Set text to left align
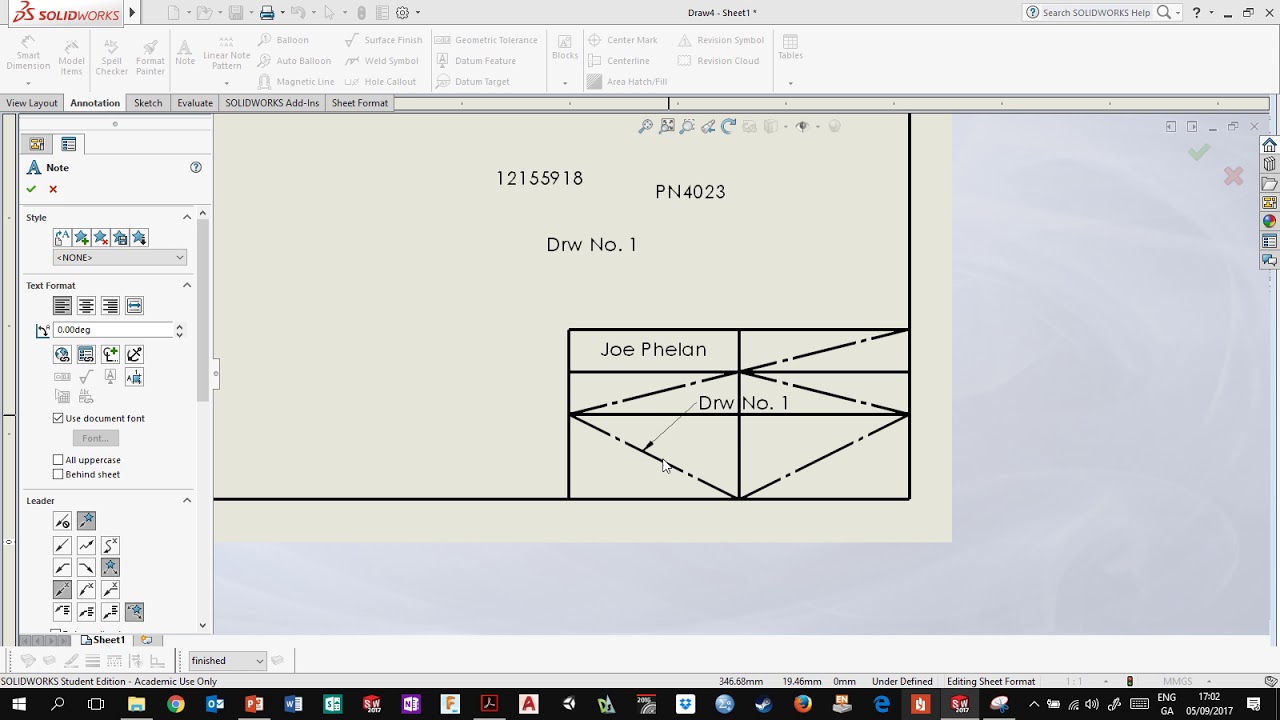Viewport: 1280px width, 720px height. [x=62, y=306]
